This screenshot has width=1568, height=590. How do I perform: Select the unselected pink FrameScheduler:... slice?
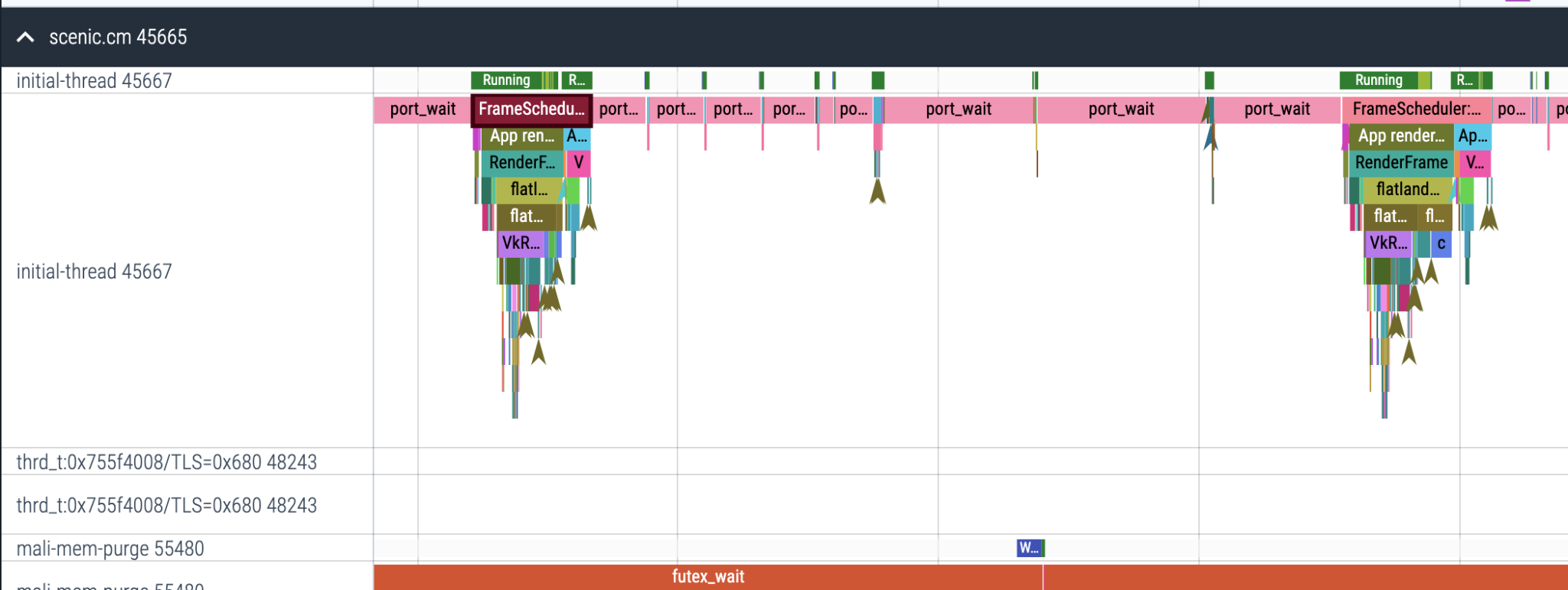(1416, 109)
